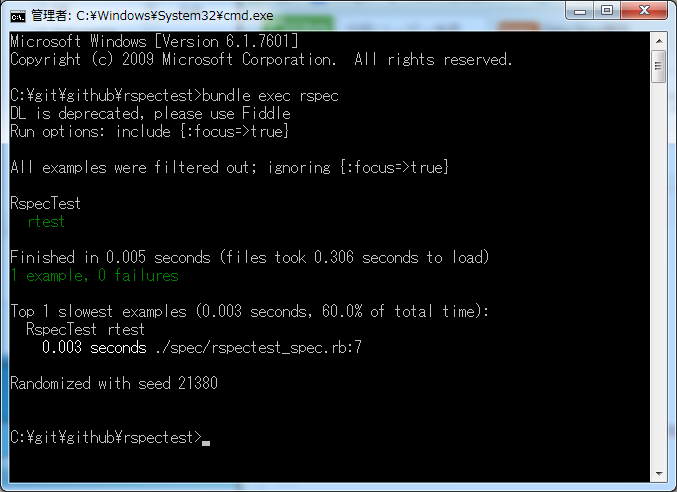Click the 'Randomized with seed 21380' line
This screenshot has width=677, height=492.
[114, 383]
